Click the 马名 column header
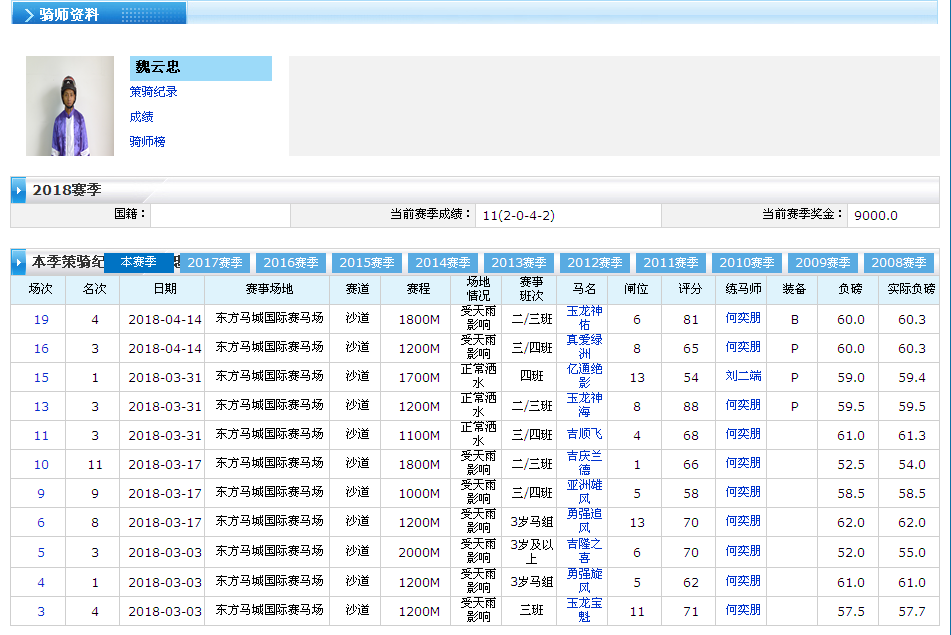Image resolution: width=951 pixels, height=635 pixels. coord(584,289)
